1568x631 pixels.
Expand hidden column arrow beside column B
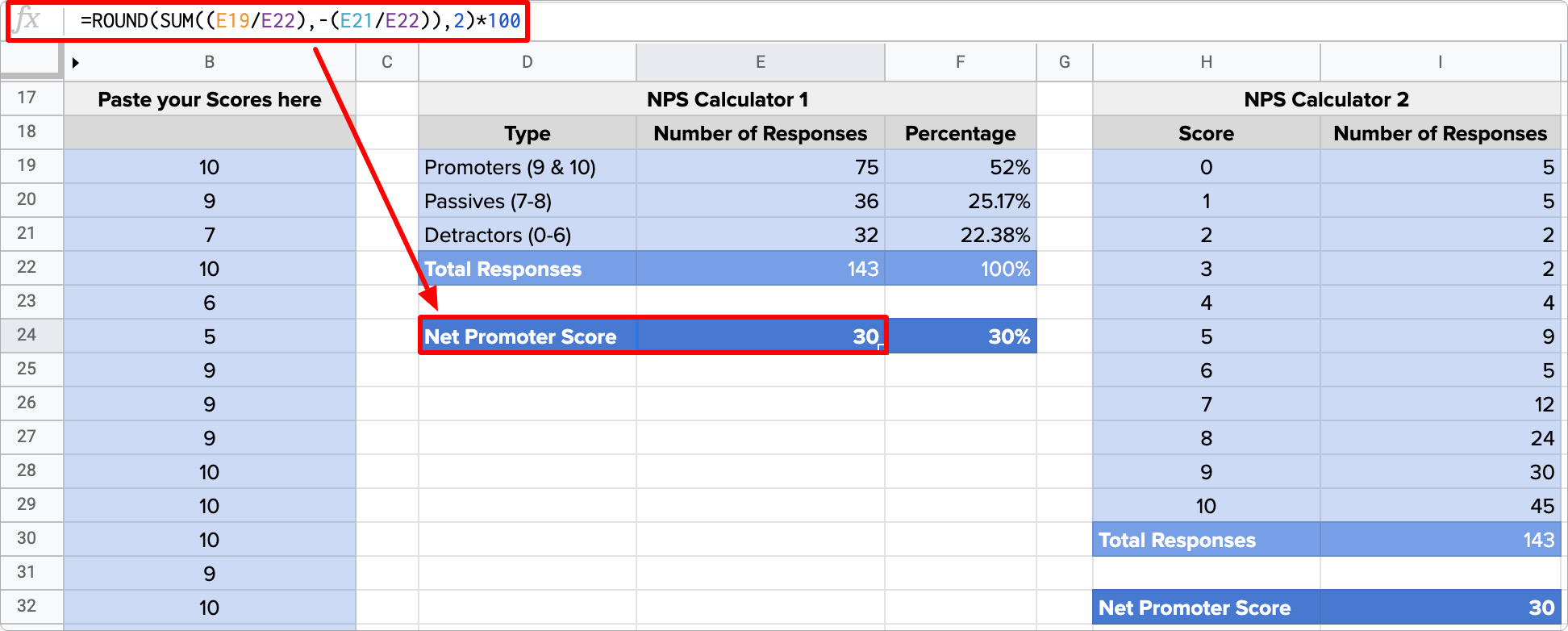click(75, 63)
